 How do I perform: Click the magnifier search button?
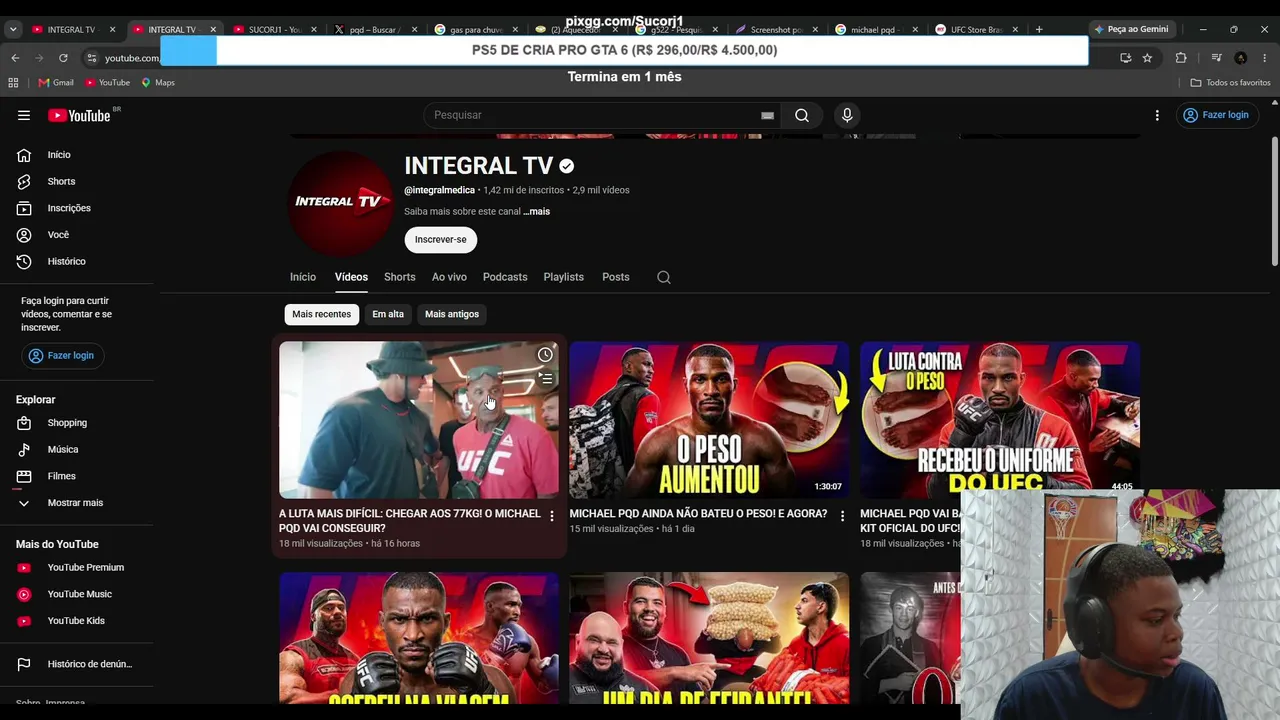pyautogui.click(x=802, y=115)
